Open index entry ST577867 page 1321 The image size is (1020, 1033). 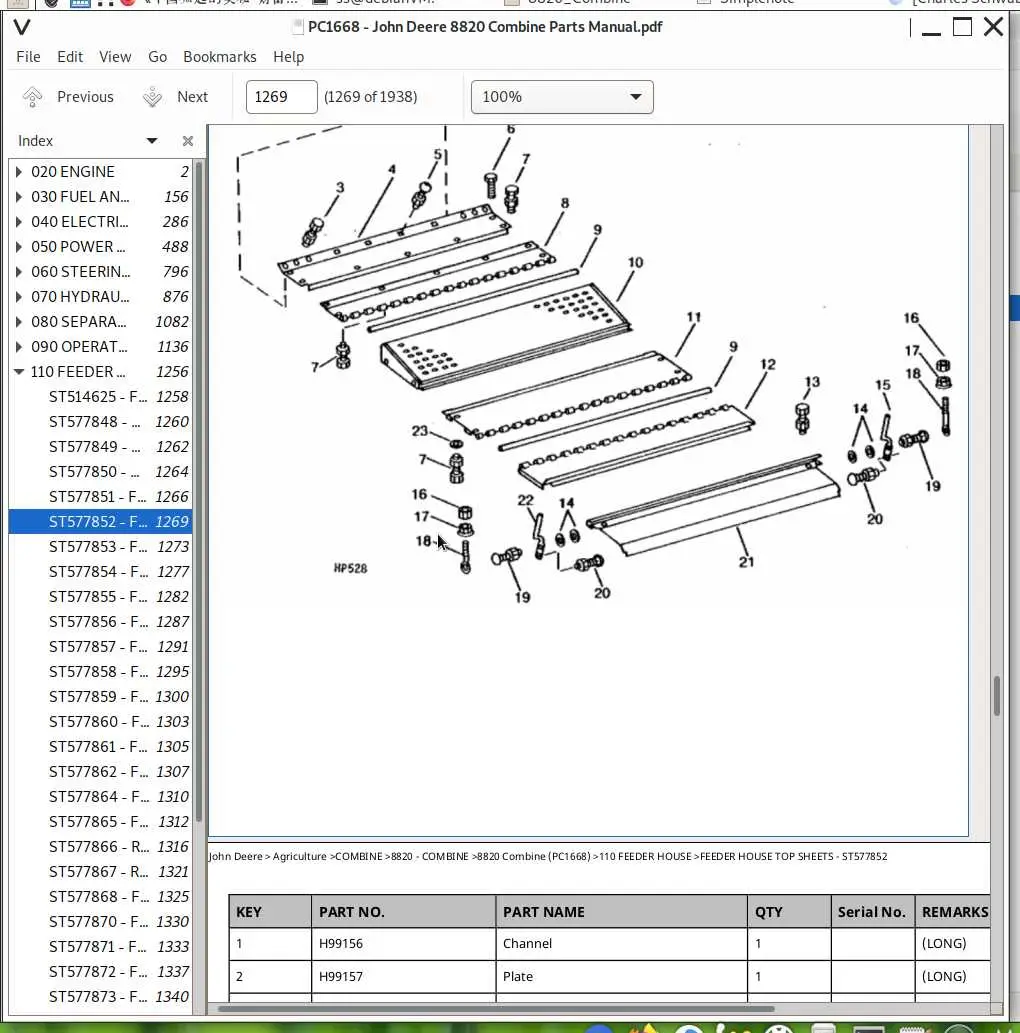[101, 872]
